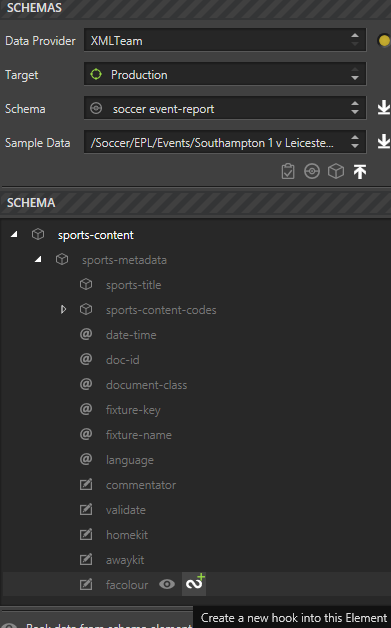
Task: Click the edit icon beside validate
Action: [x=86, y=509]
